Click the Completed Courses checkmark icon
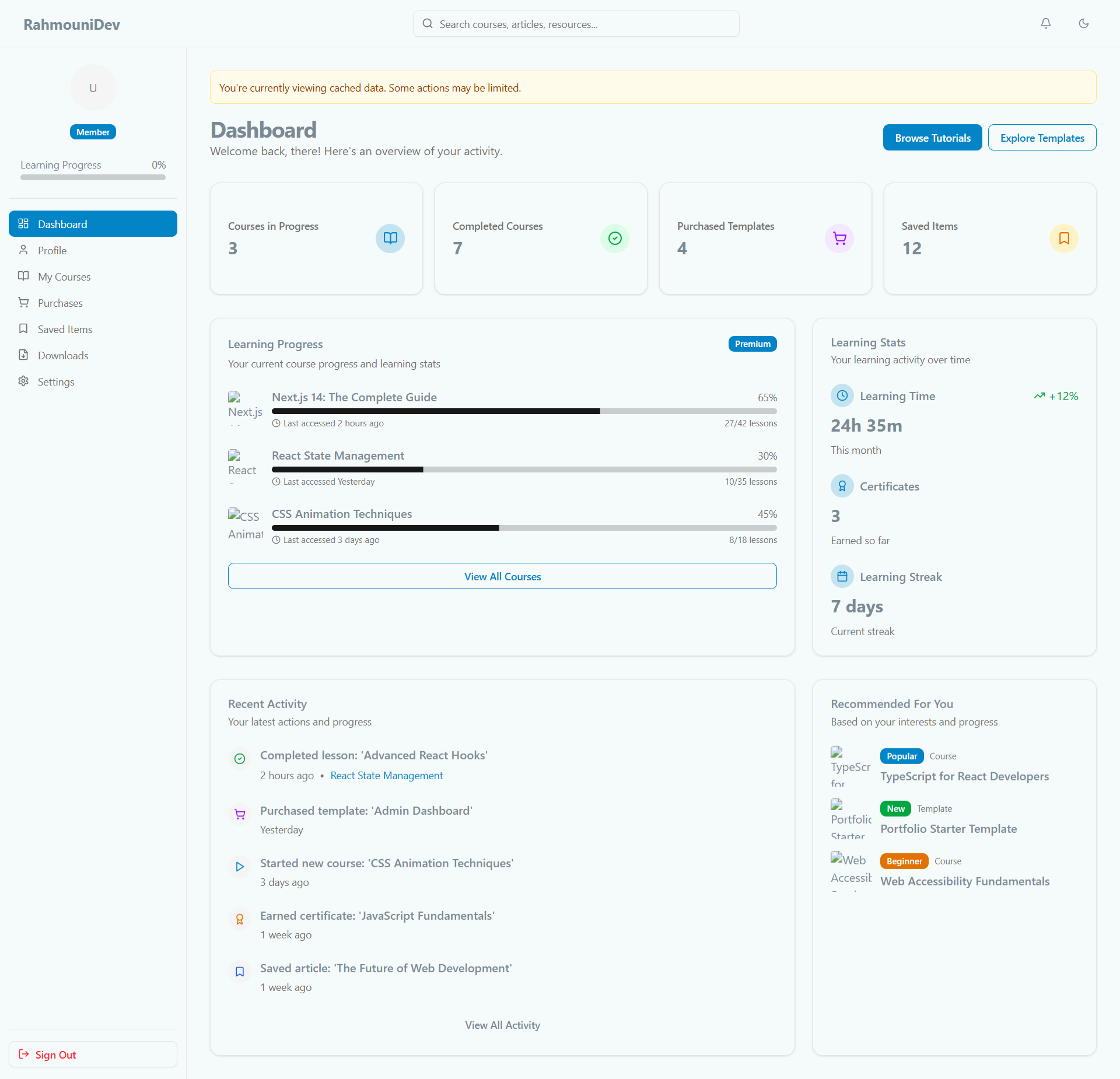1120x1079 pixels. (615, 238)
